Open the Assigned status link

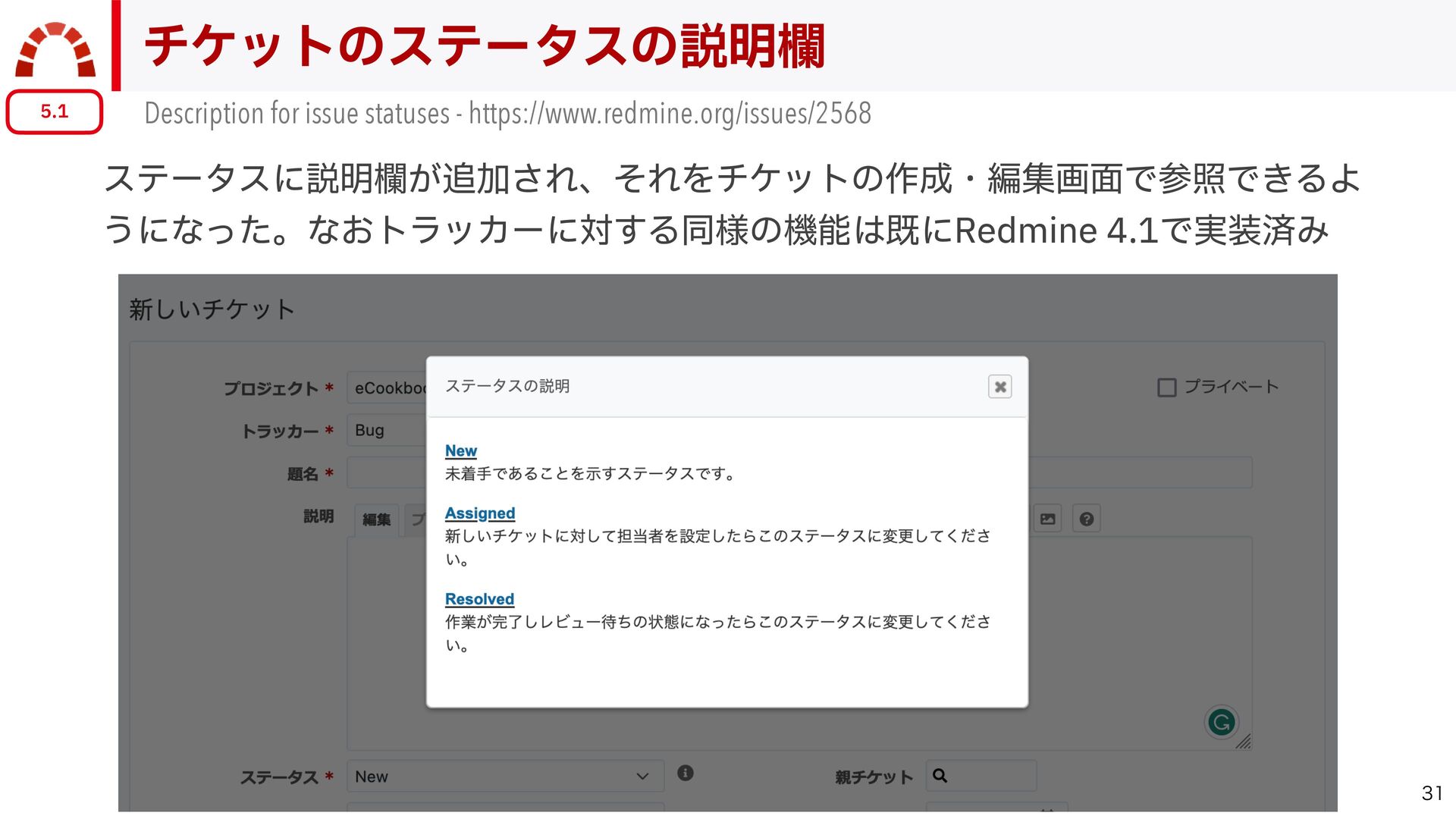(x=479, y=513)
